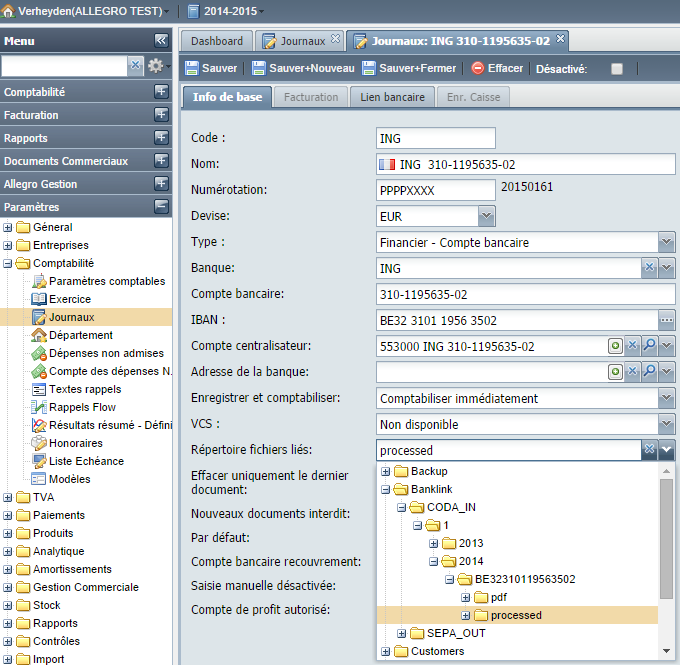The height and width of the screenshot is (665, 680).
Task: Open the menu settings gear icon
Action: (155, 66)
